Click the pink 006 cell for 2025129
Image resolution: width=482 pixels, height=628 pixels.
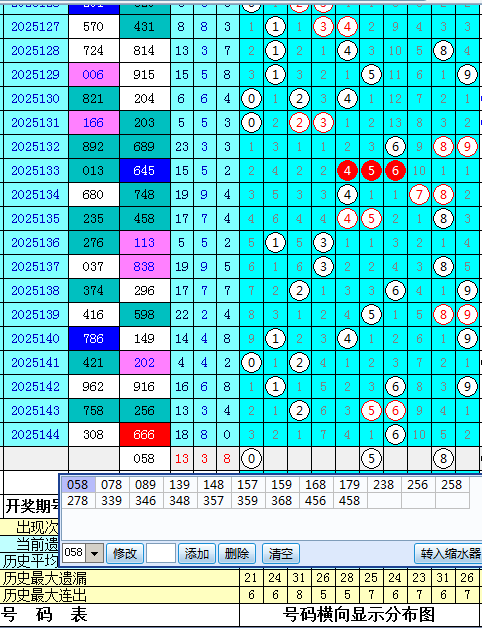93,74
